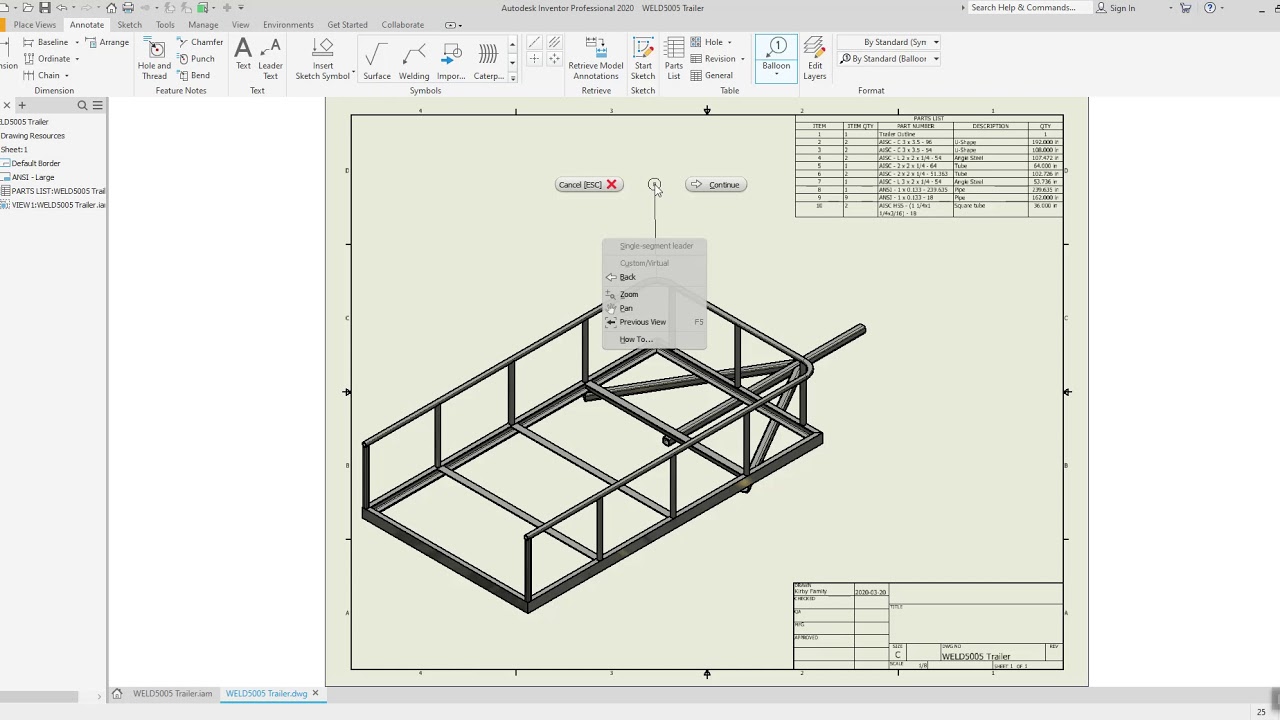1280x720 pixels.
Task: Select the Chain dimension tool
Action: (x=40, y=75)
